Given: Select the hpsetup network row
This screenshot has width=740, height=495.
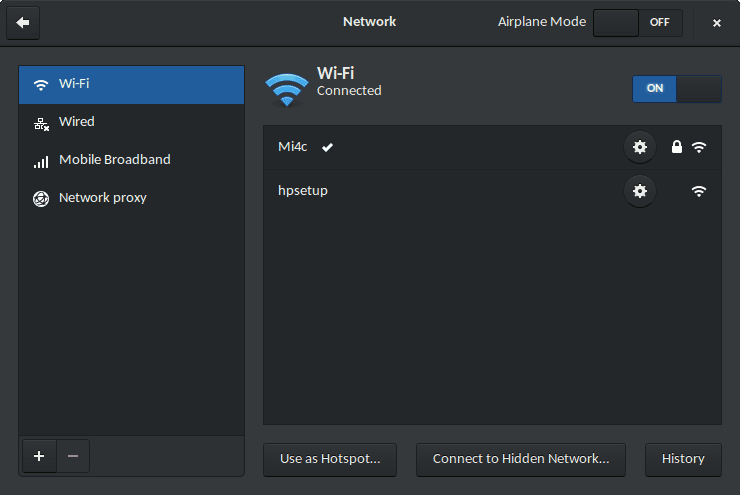Looking at the screenshot, I should [x=440, y=190].
